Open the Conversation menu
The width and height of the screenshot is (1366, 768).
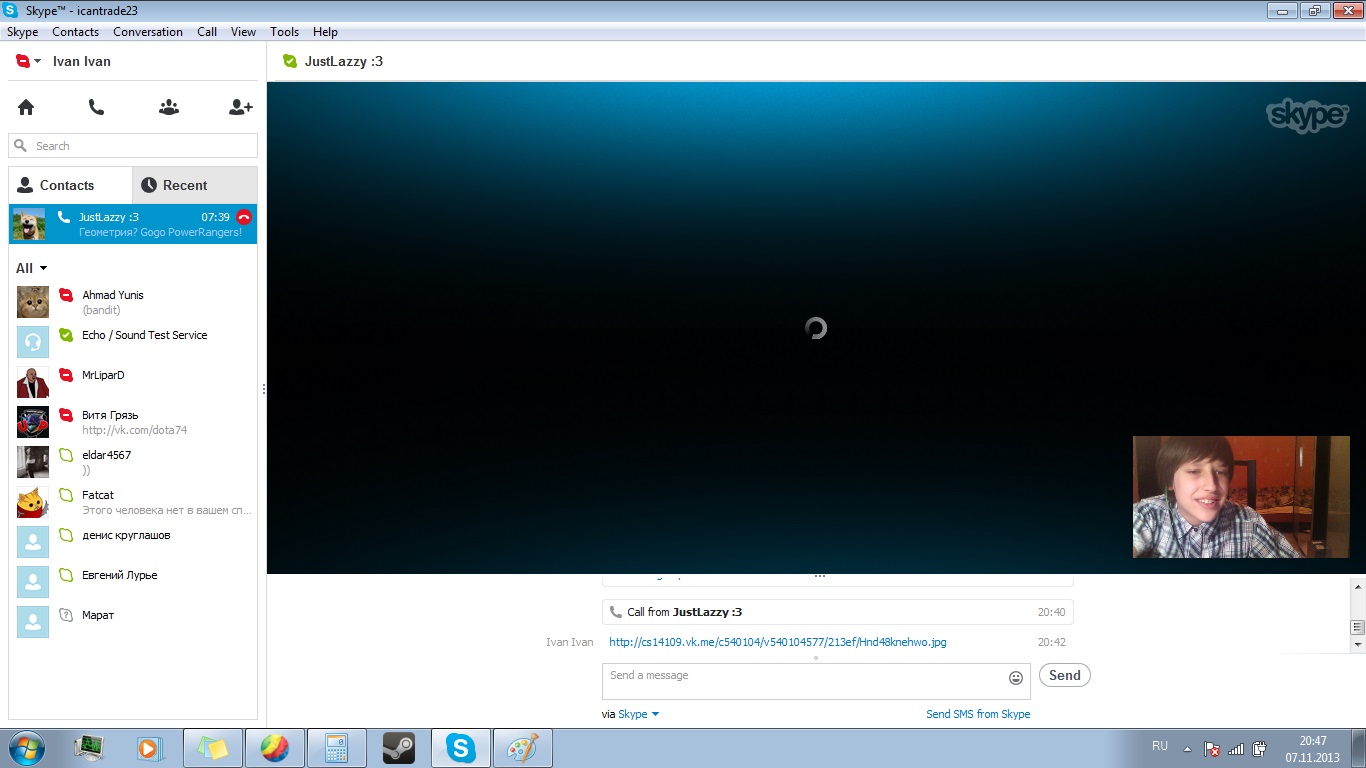click(x=148, y=32)
